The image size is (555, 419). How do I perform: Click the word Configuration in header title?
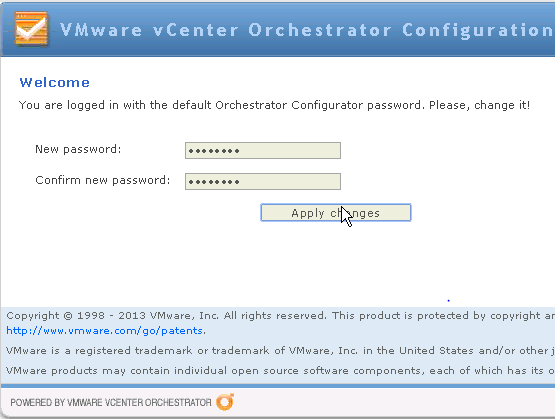pyautogui.click(x=478, y=31)
